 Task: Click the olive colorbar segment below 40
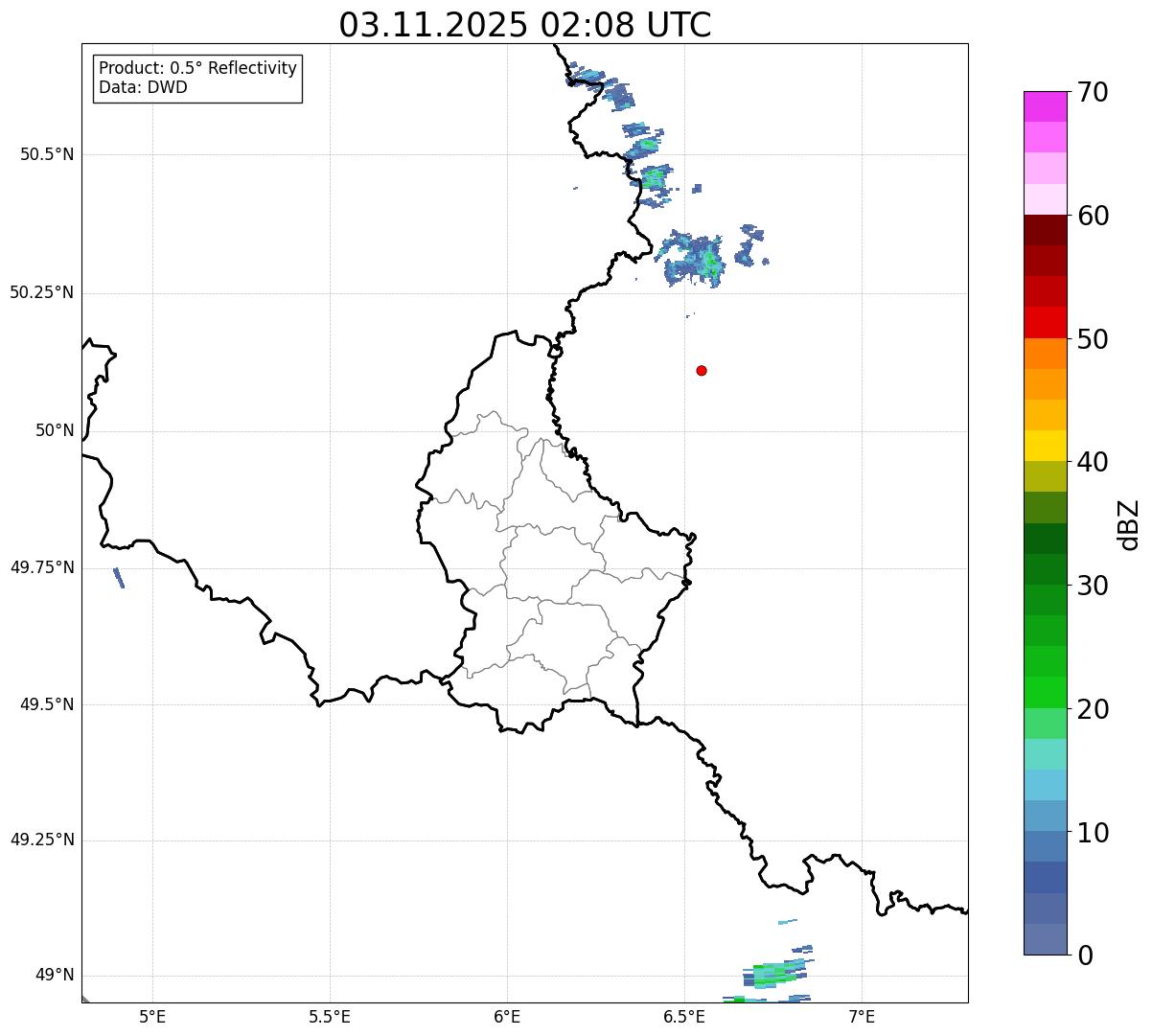pyautogui.click(x=1046, y=476)
